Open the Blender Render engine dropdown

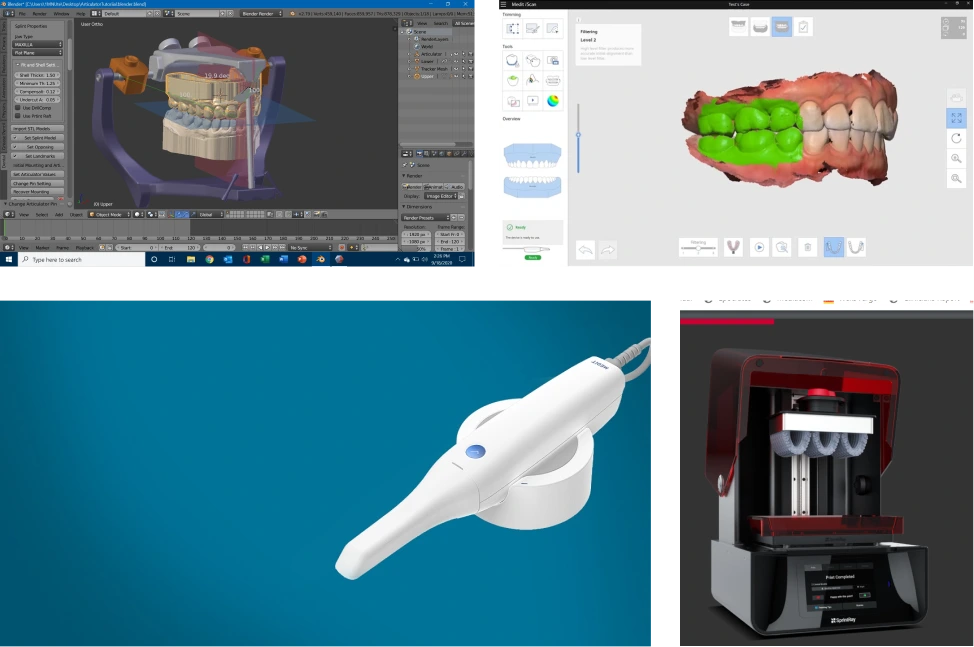tap(262, 13)
